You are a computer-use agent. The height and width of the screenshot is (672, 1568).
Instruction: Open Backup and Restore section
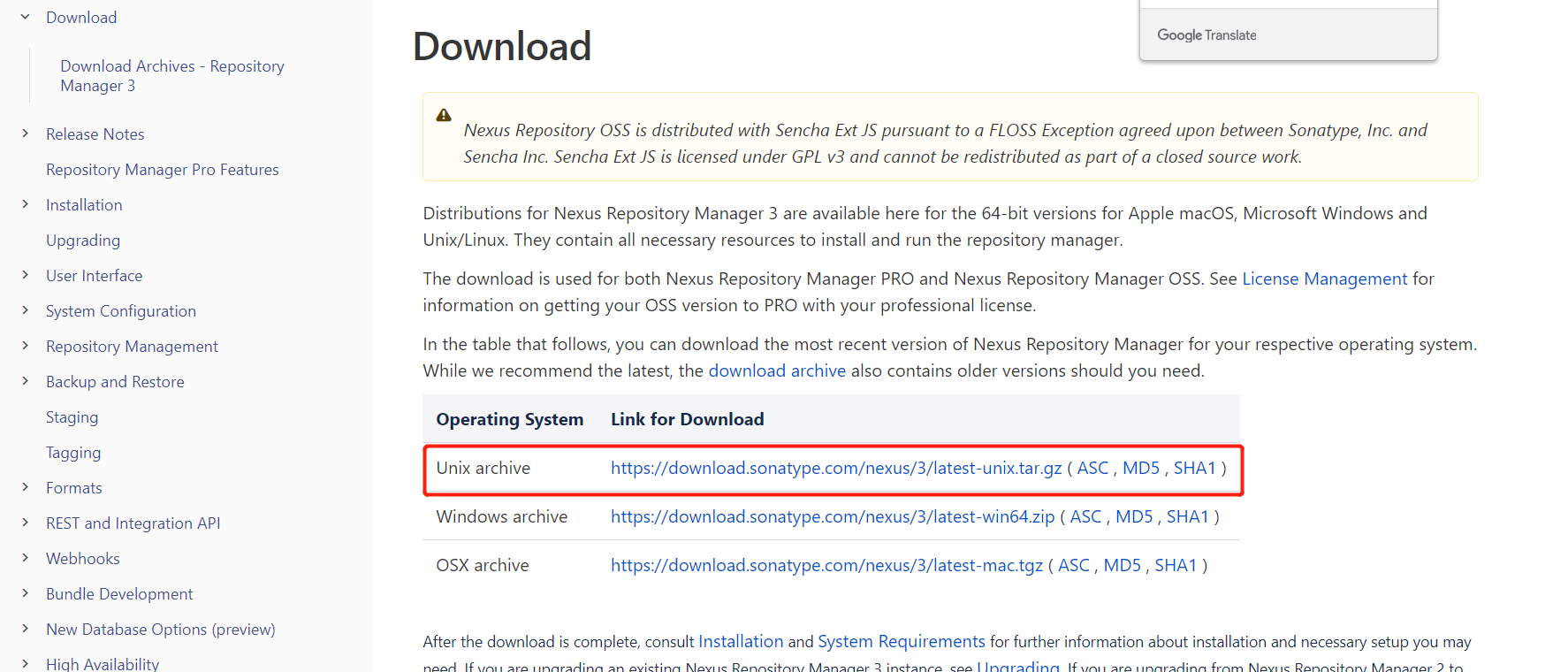[x=115, y=382]
